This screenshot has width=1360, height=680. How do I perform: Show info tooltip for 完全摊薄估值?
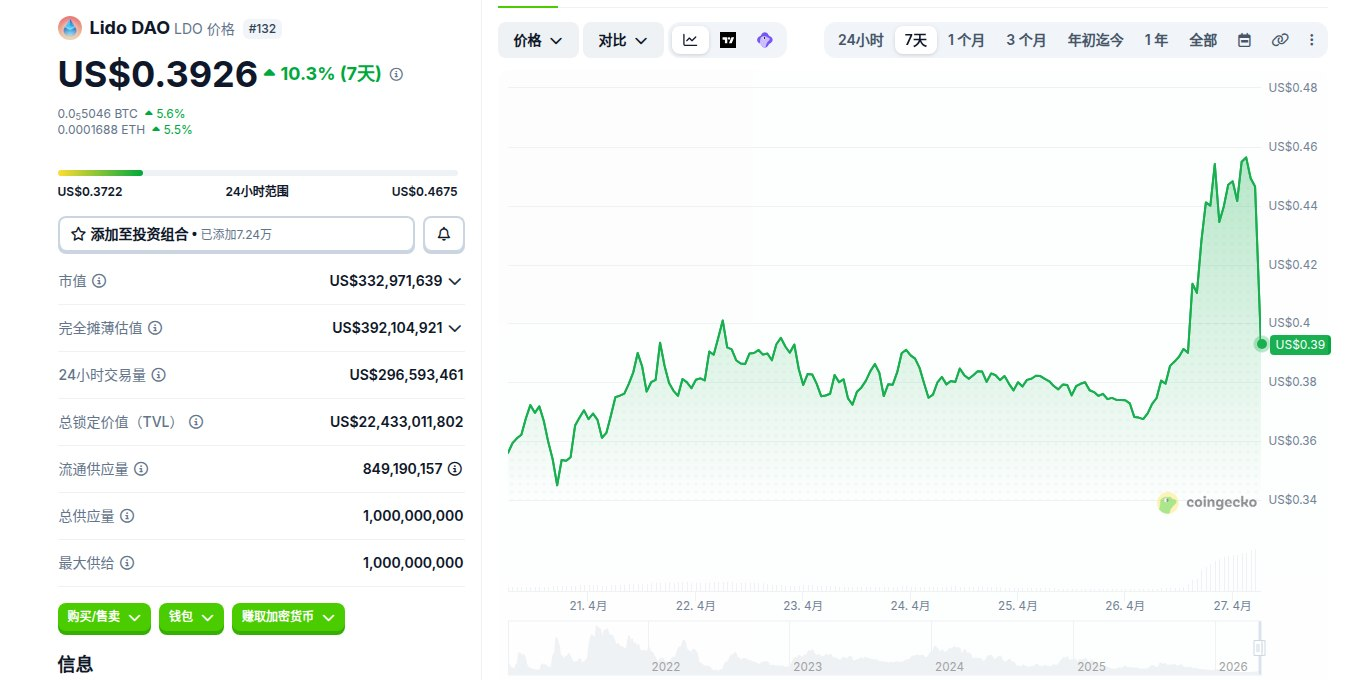tap(155, 328)
